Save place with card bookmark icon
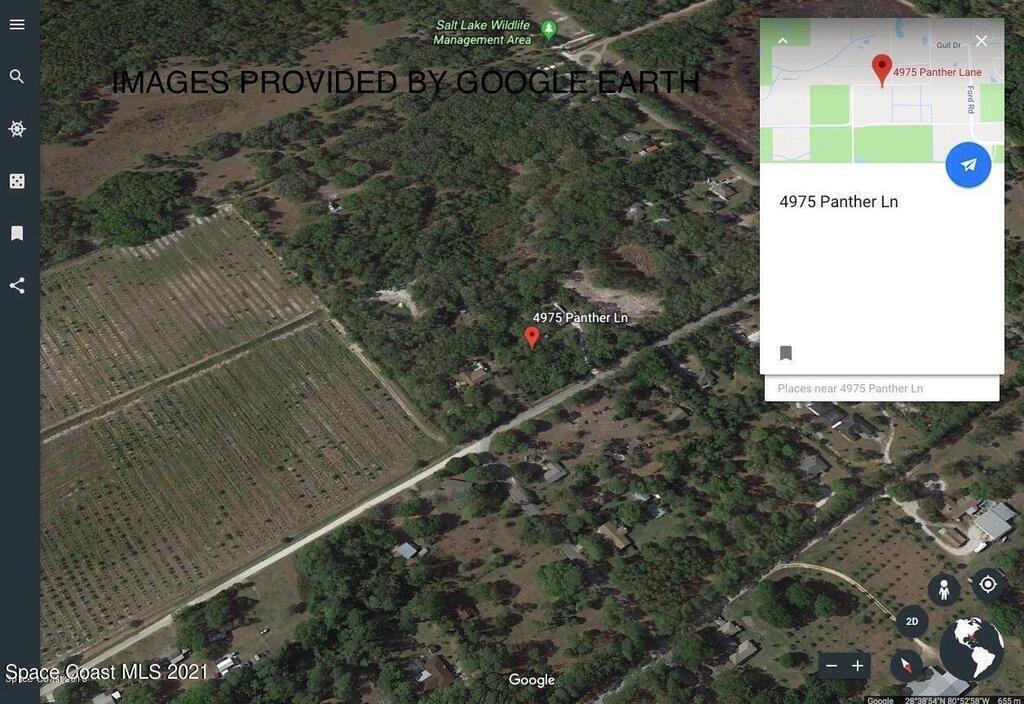Screen dimensions: 1024x704 786,353
